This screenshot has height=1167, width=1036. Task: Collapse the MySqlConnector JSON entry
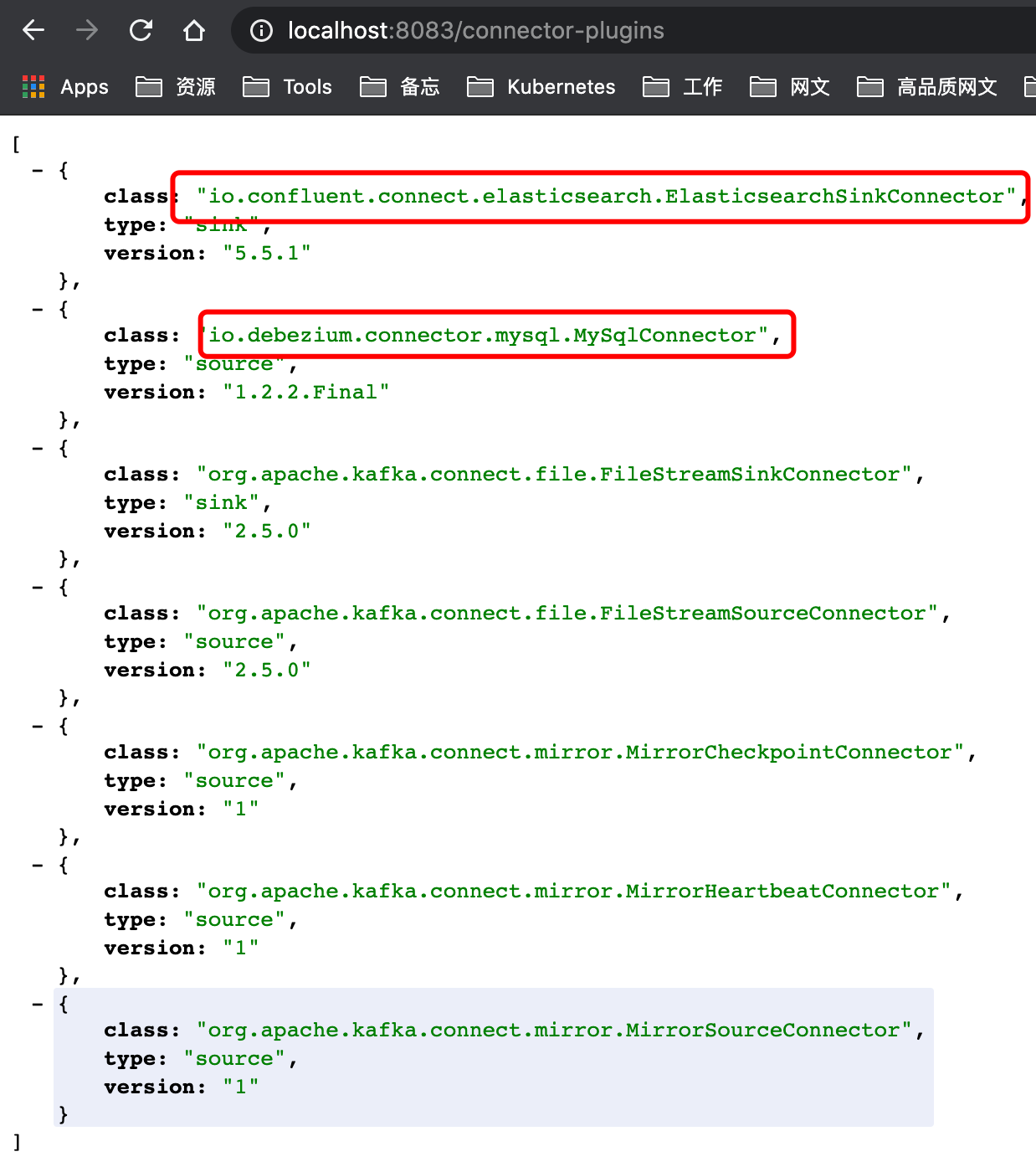click(37, 309)
